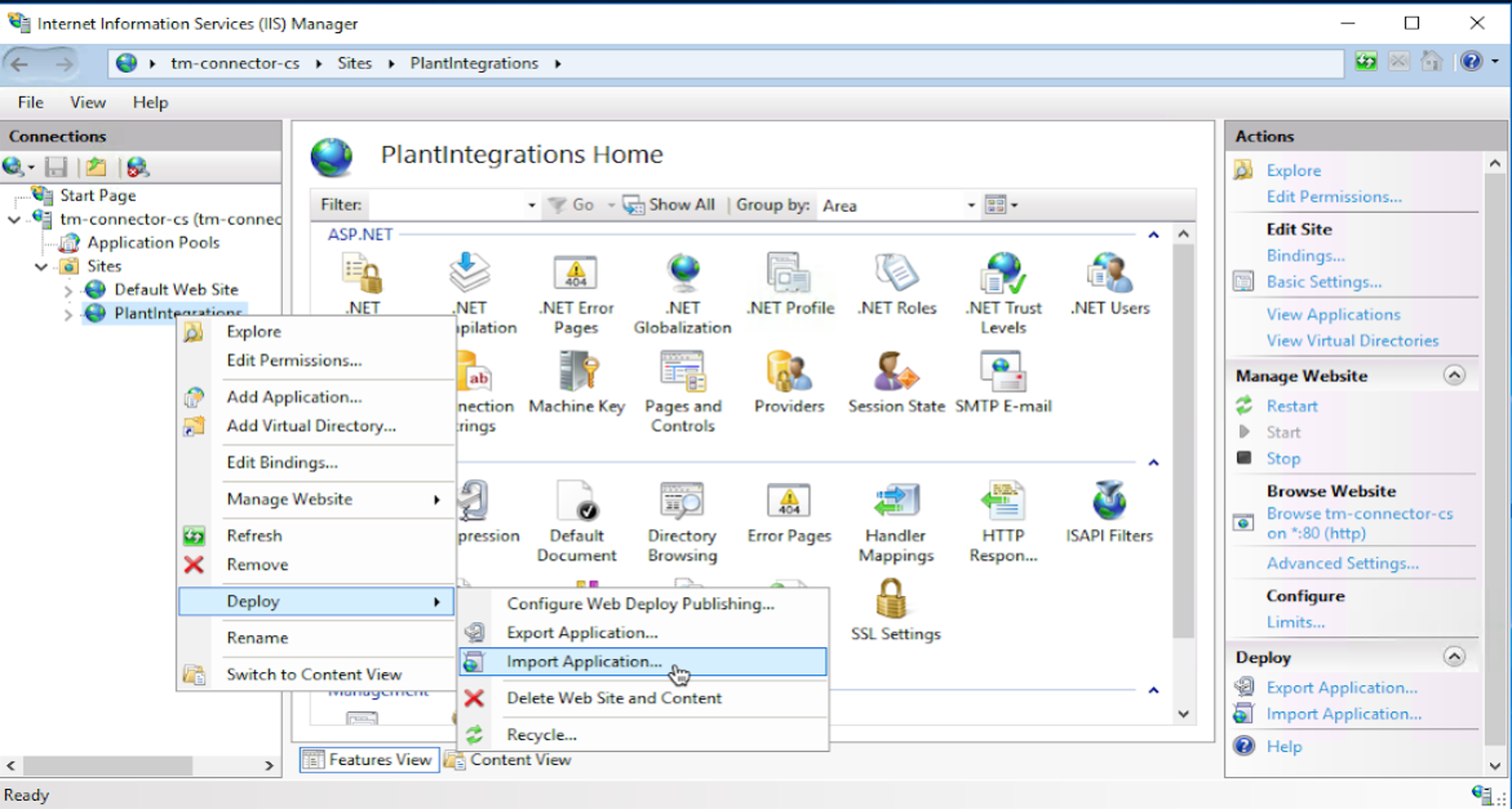Expand the Default Web Site node

pyautogui.click(x=68, y=291)
